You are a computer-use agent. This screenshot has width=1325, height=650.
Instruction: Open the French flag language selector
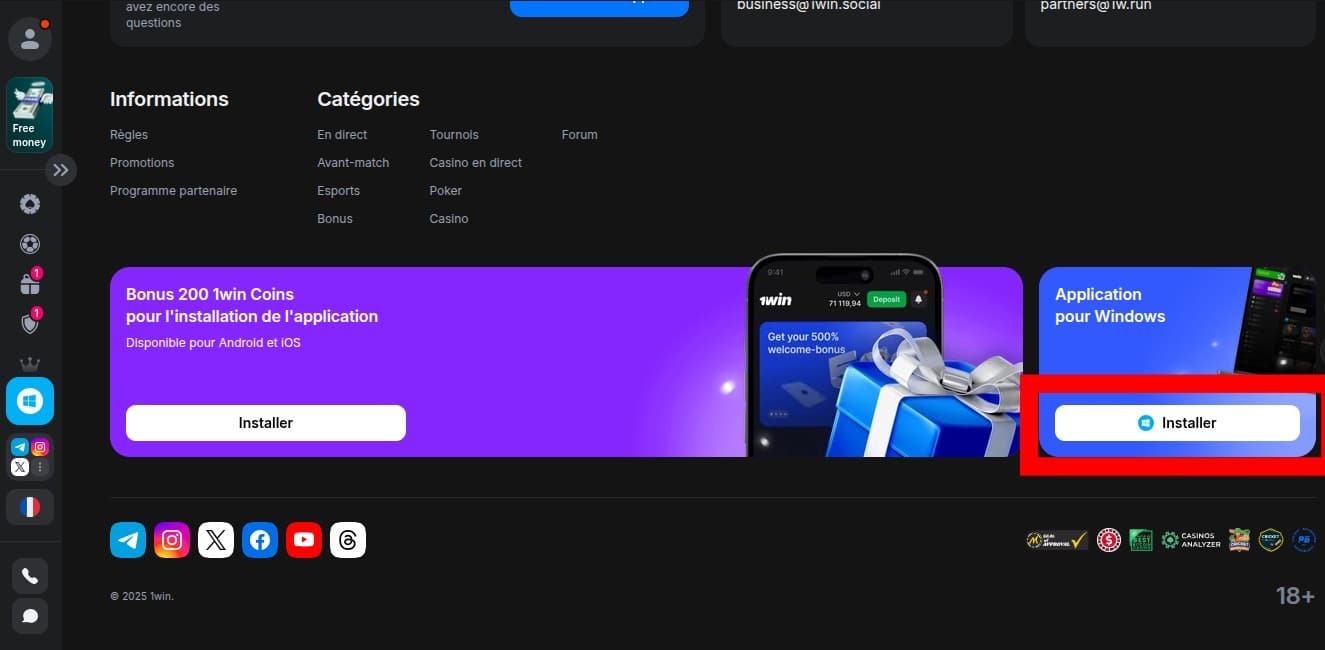[x=30, y=507]
